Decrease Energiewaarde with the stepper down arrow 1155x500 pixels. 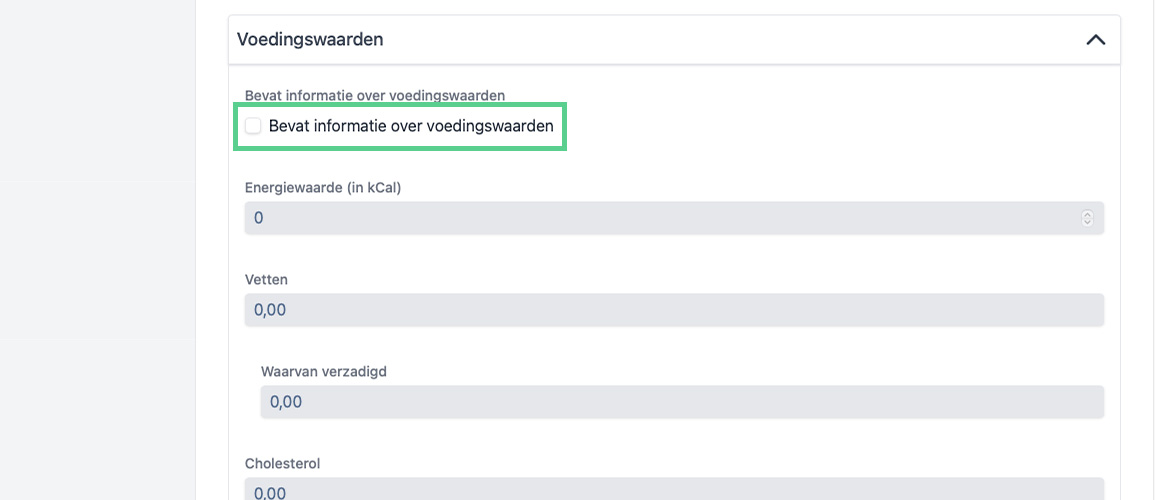[x=1087, y=222]
